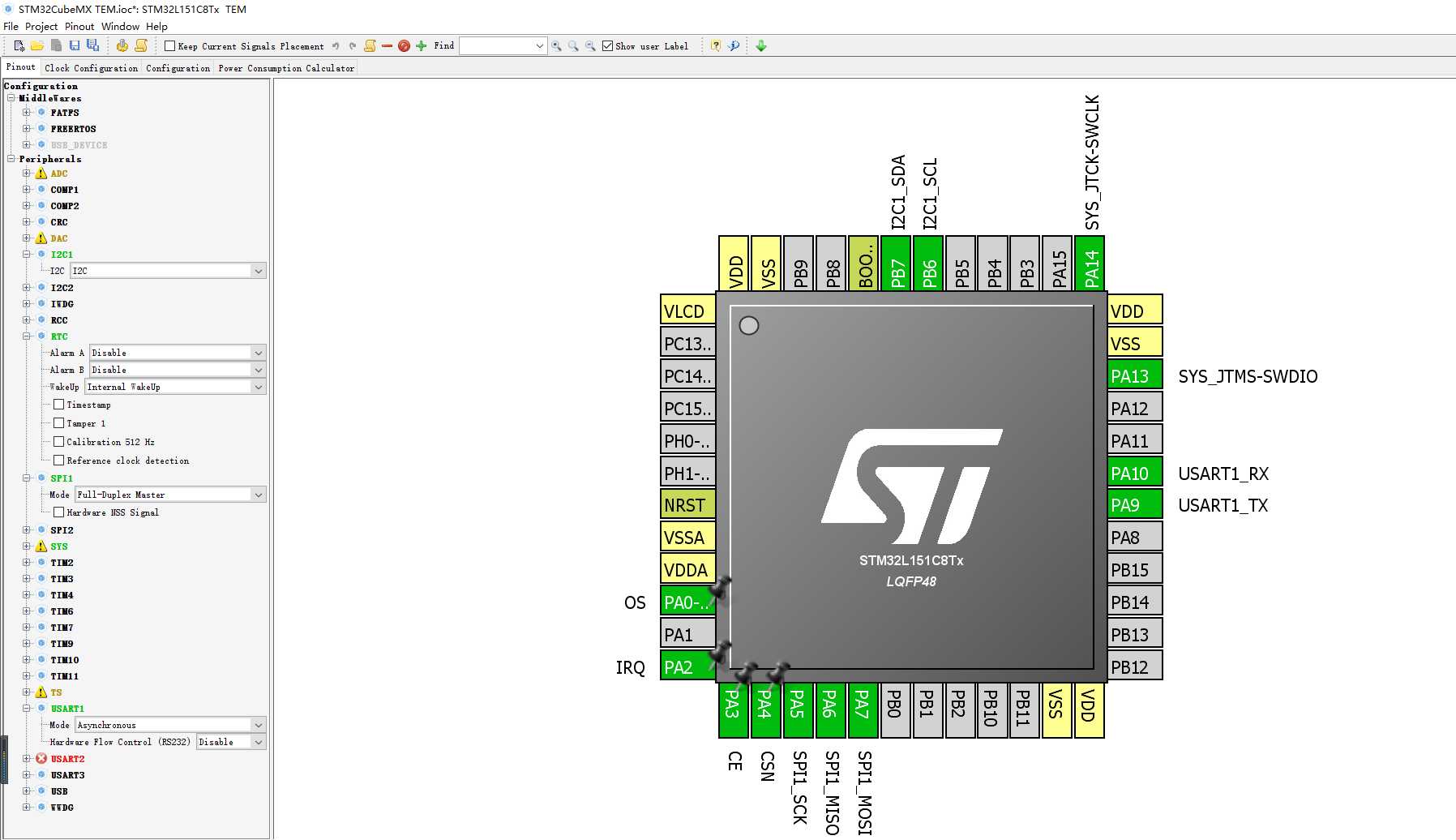1456x840 pixels.
Task: Select the SPI2 peripheral item
Action: [x=62, y=530]
